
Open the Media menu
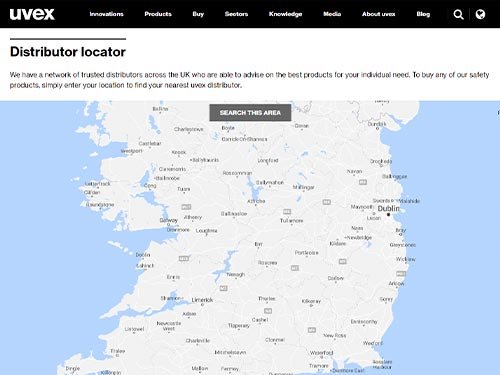[x=332, y=14]
